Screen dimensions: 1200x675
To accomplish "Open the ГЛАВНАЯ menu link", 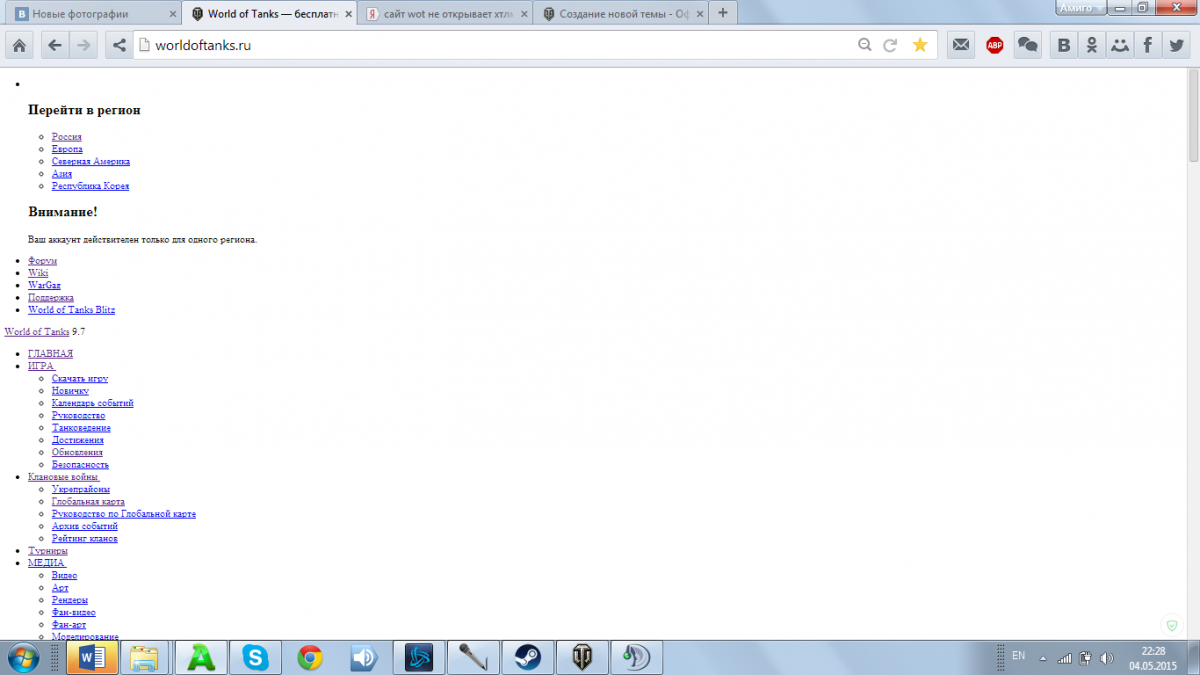I will (50, 354).
